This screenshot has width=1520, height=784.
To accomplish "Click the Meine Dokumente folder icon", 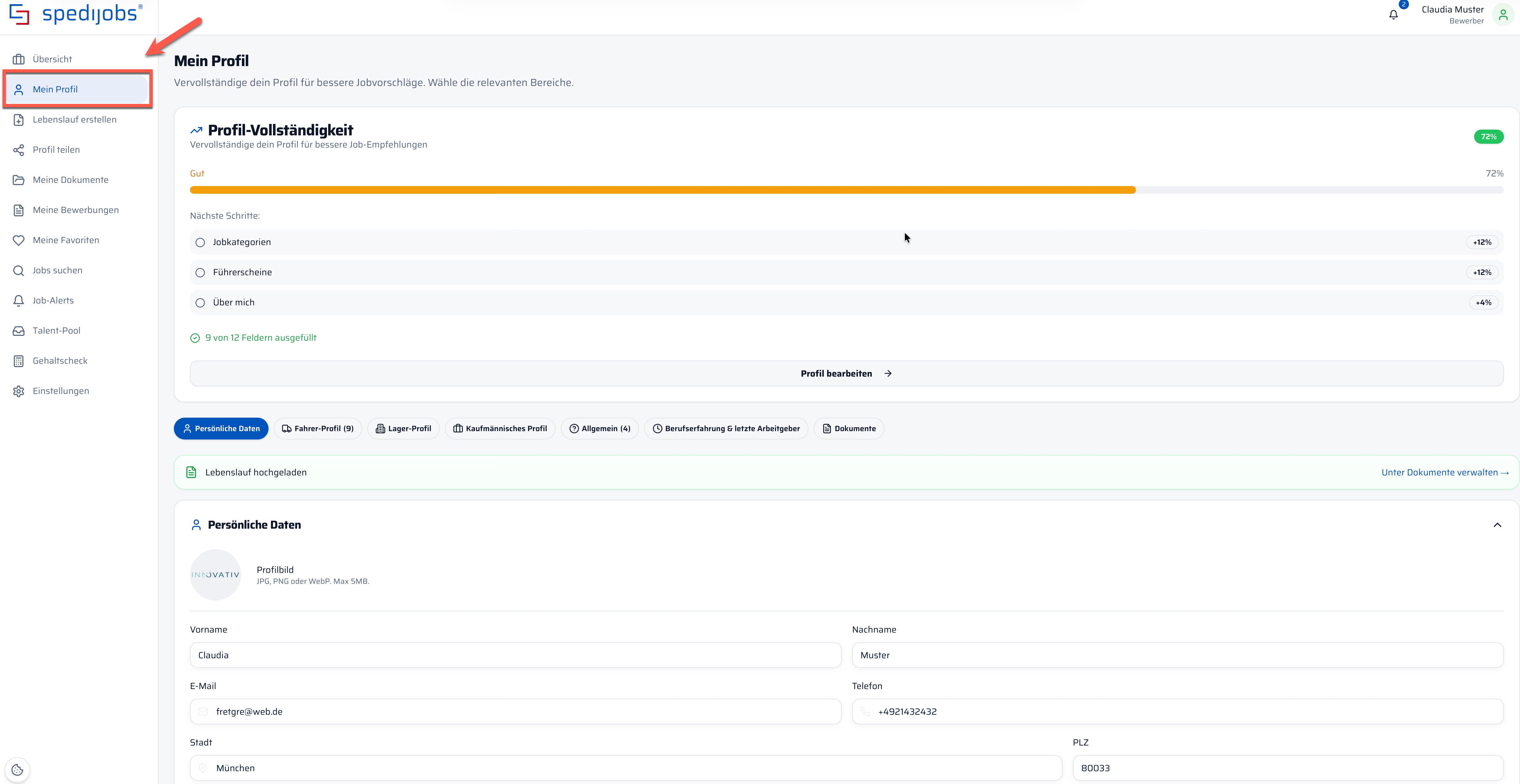I will click(x=19, y=180).
